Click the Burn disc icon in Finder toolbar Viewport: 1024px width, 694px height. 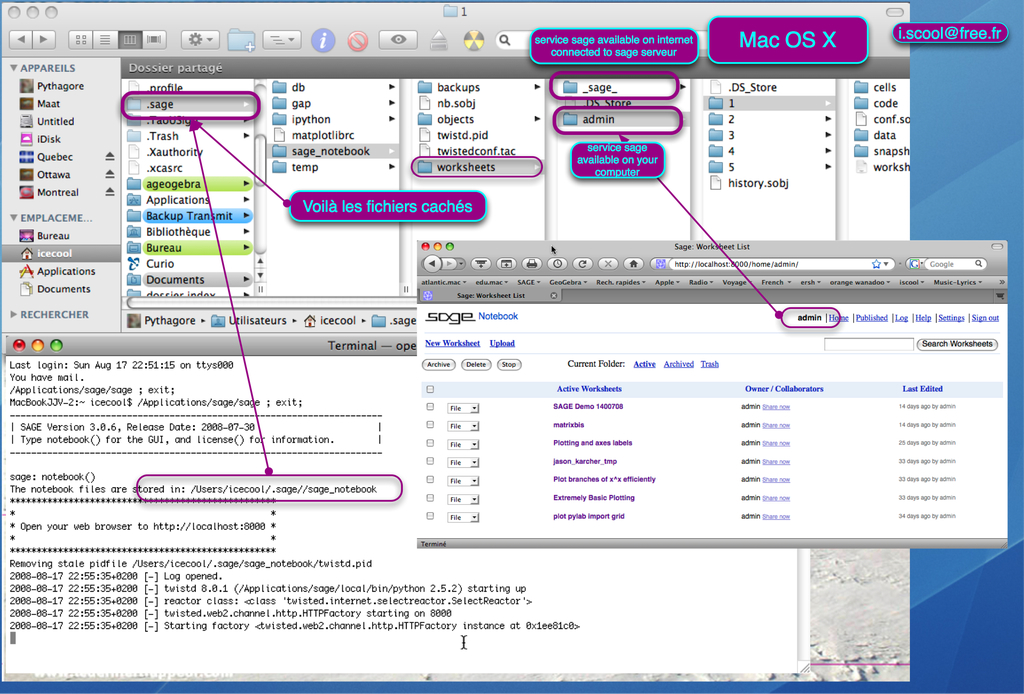tap(474, 40)
